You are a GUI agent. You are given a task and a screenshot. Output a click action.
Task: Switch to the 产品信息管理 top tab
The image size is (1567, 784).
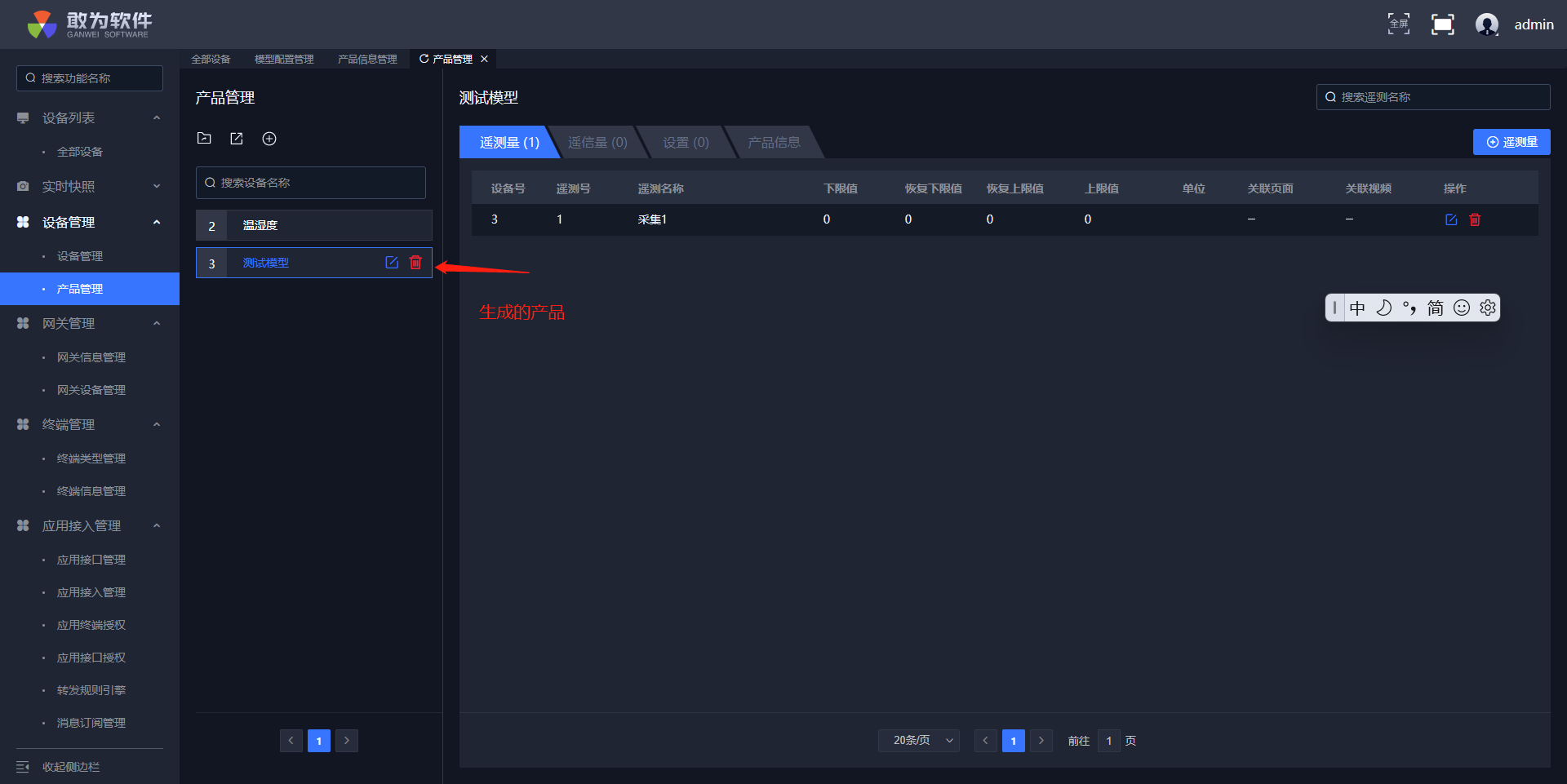(x=367, y=59)
